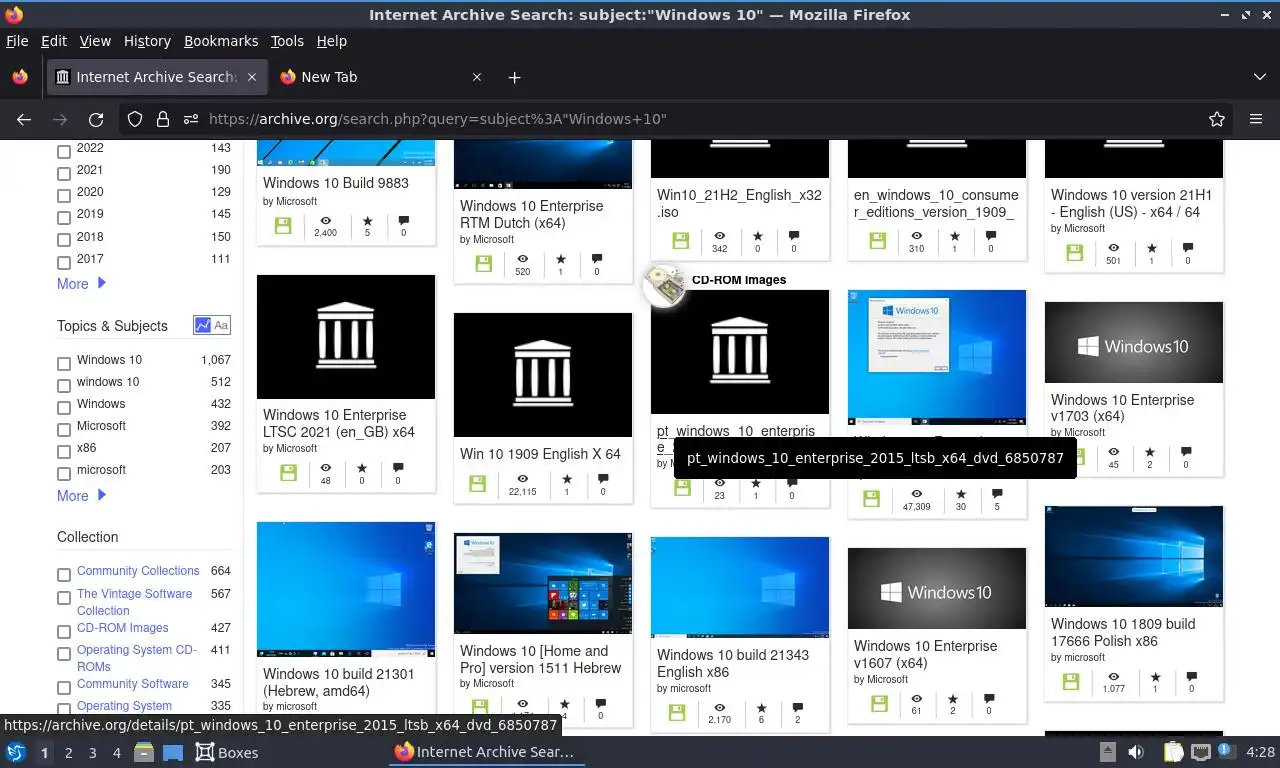Image resolution: width=1280 pixels, height=768 pixels.
Task: Tick the Community Collections checkbox
Action: [x=64, y=575]
